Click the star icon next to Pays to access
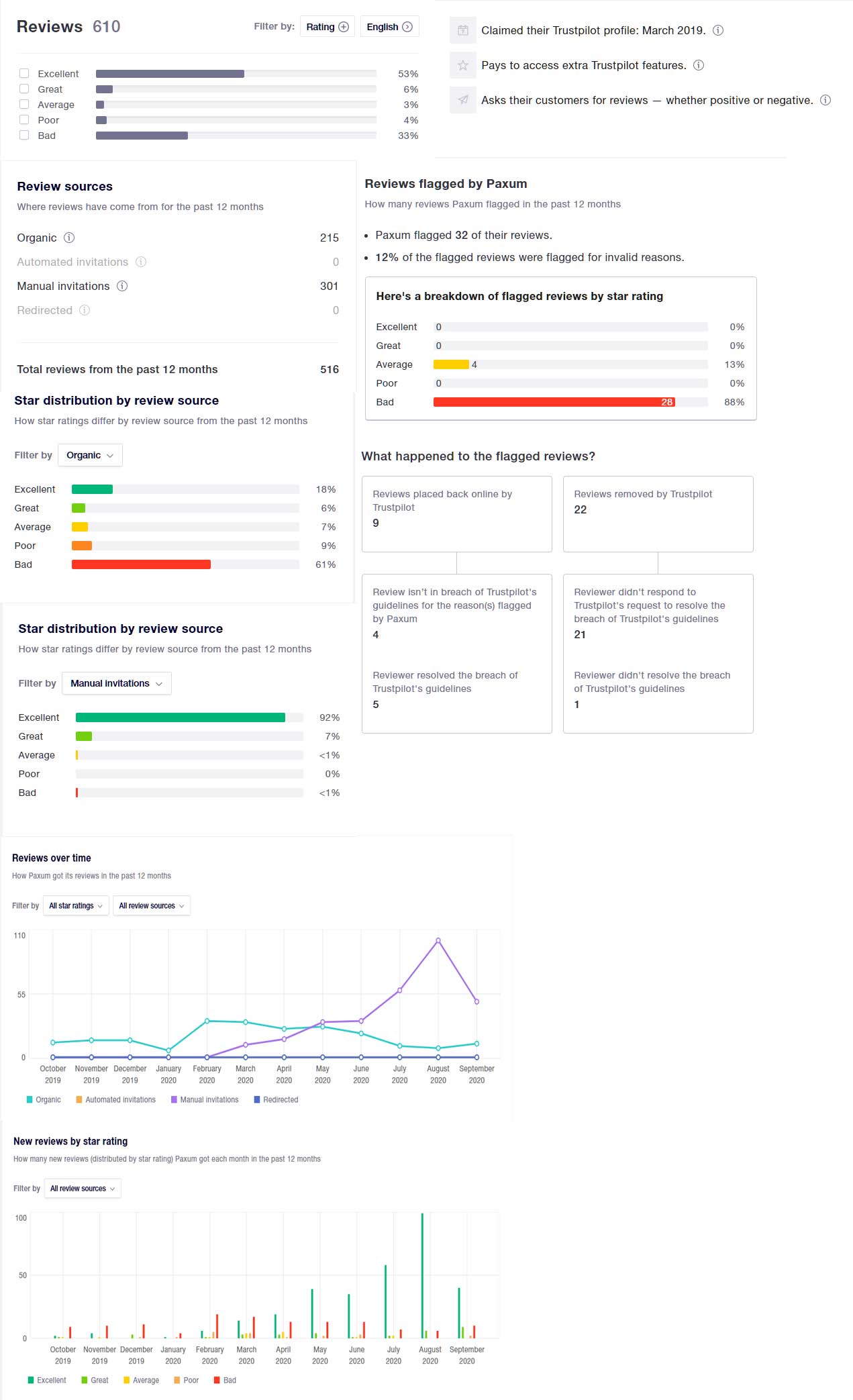853x1400 pixels. 463,65
